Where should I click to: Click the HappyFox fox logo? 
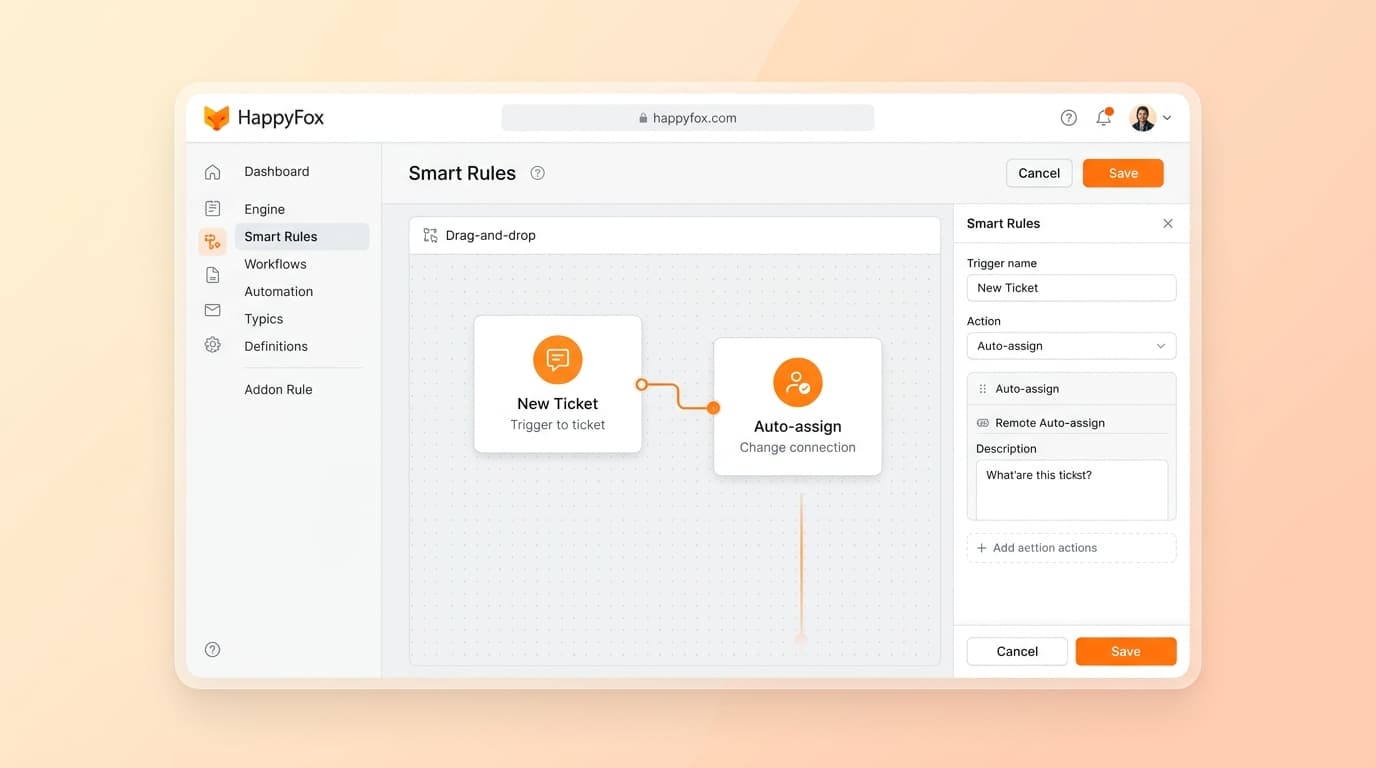point(216,118)
